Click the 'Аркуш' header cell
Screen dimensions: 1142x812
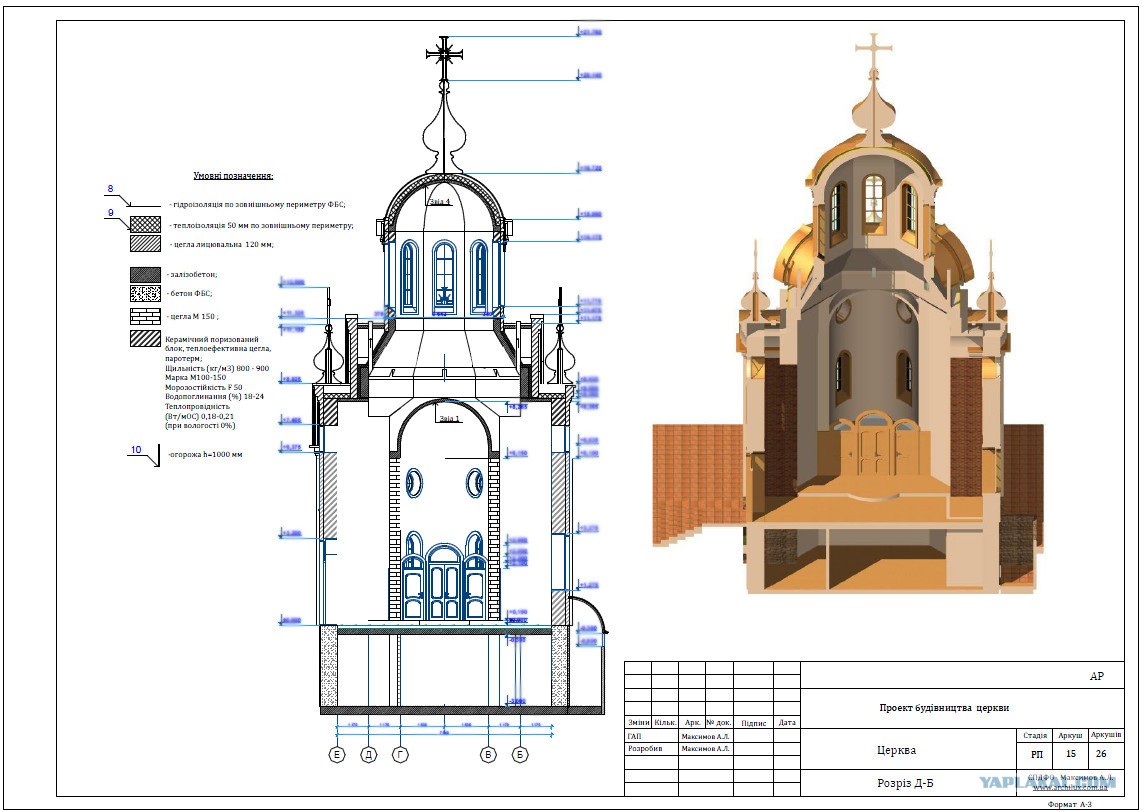tap(1070, 736)
